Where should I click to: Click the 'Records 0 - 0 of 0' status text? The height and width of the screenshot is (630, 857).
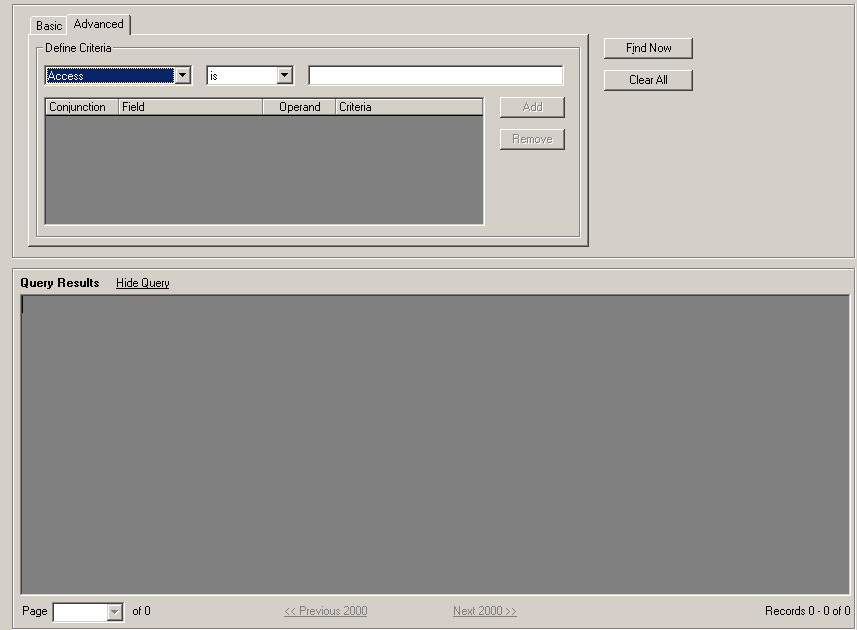click(807, 611)
